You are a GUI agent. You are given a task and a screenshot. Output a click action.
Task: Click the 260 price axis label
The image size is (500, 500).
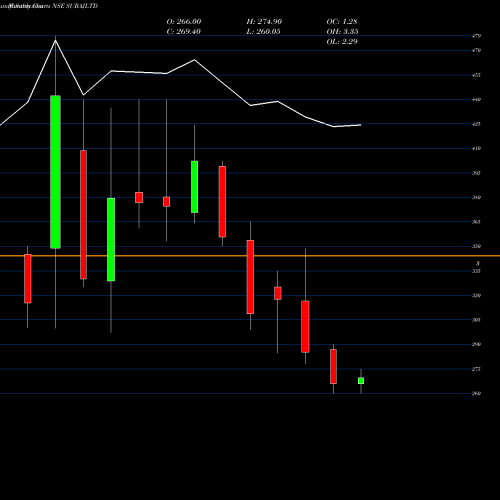coord(476,393)
